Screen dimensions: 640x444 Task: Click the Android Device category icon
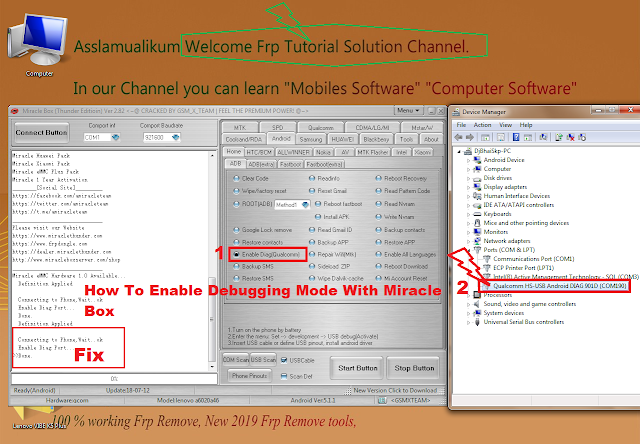point(477,160)
